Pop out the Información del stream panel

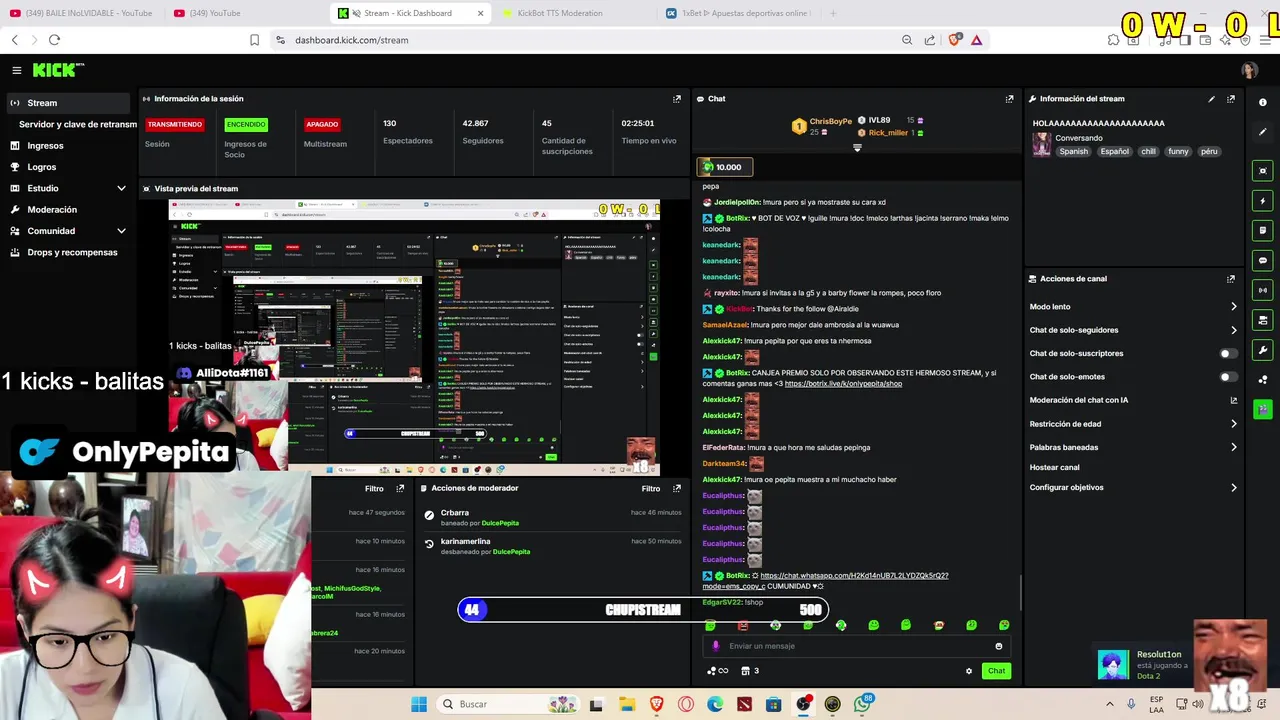[1231, 99]
